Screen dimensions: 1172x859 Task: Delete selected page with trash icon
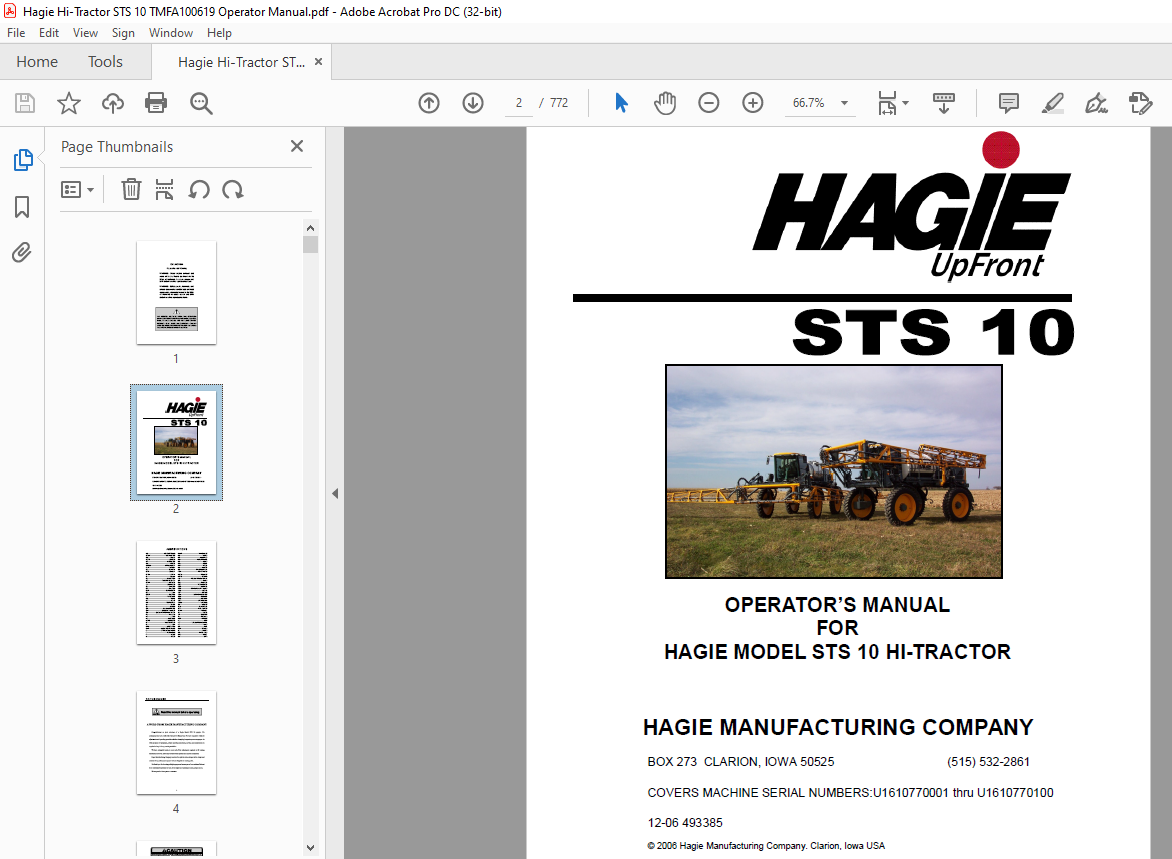click(x=131, y=189)
